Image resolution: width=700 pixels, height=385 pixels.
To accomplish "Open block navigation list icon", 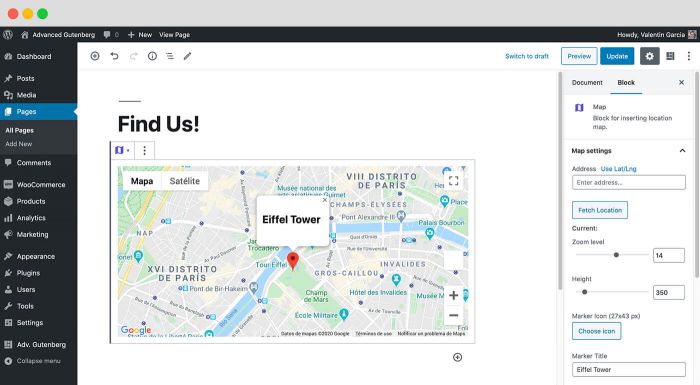I will coord(170,56).
